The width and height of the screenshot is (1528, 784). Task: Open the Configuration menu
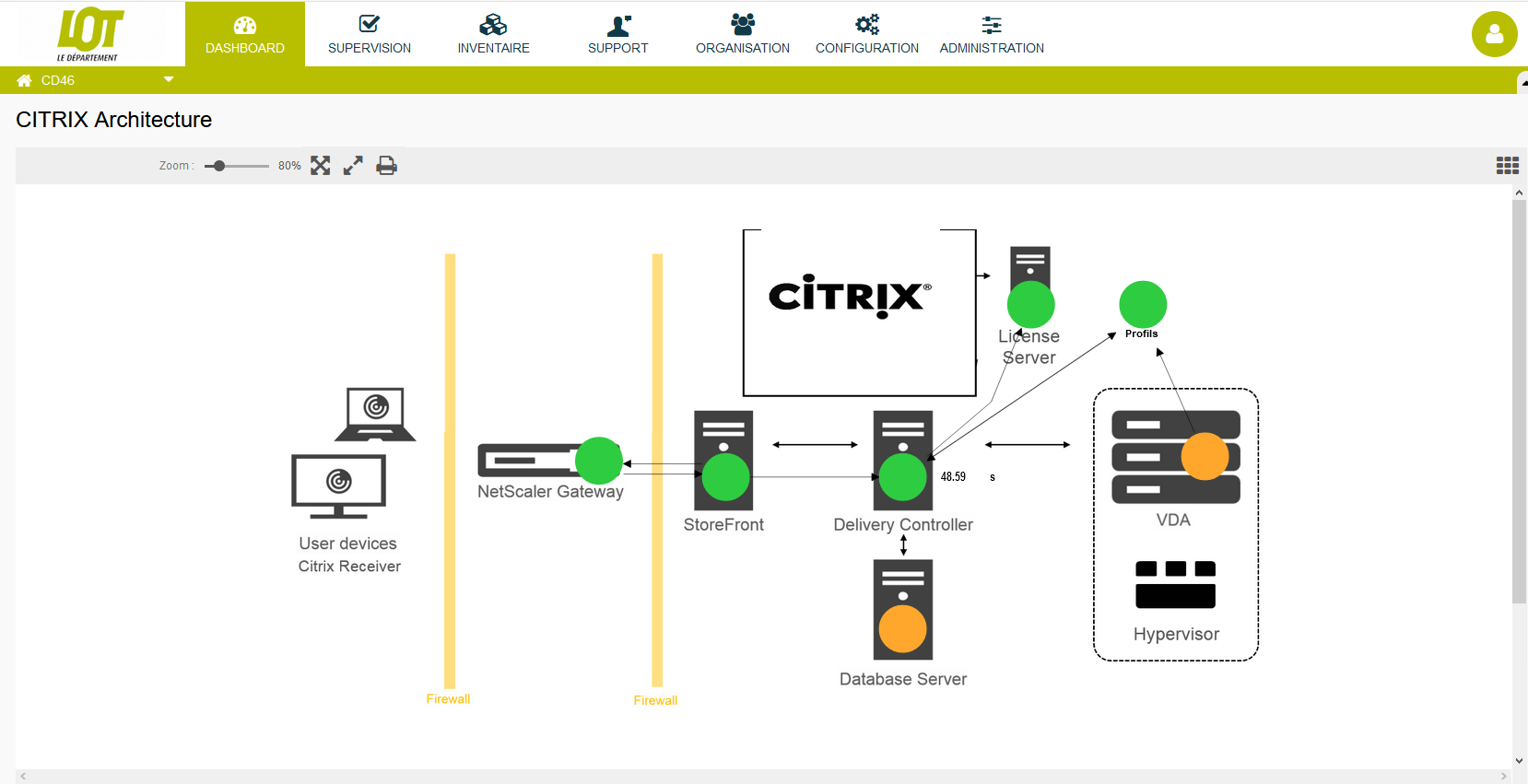[867, 34]
